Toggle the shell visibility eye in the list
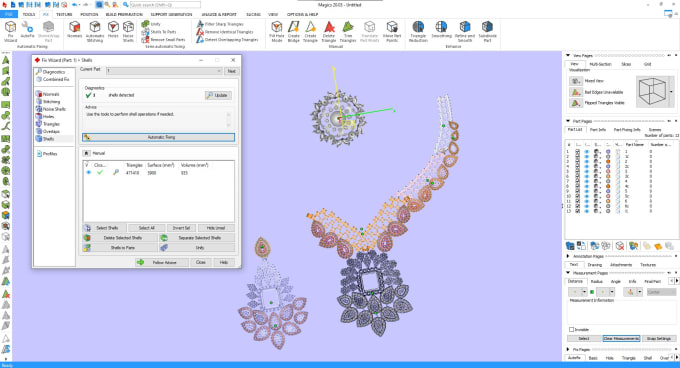680x368 pixels. (x=88, y=173)
